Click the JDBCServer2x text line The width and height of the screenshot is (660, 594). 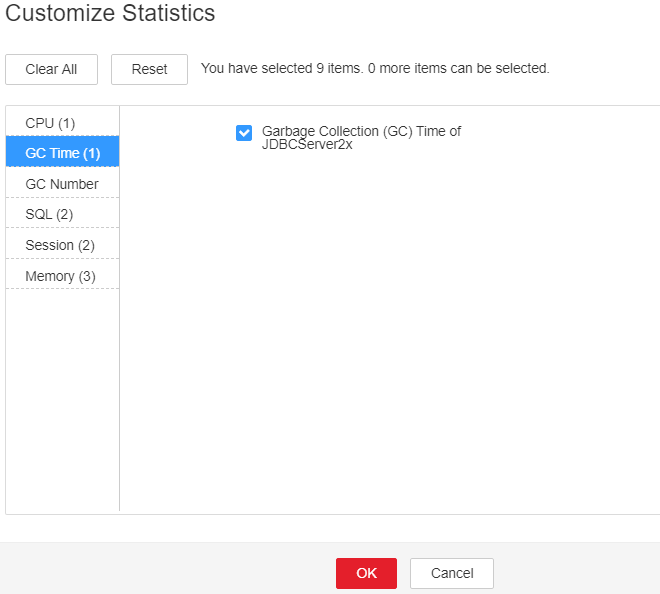[307, 144]
